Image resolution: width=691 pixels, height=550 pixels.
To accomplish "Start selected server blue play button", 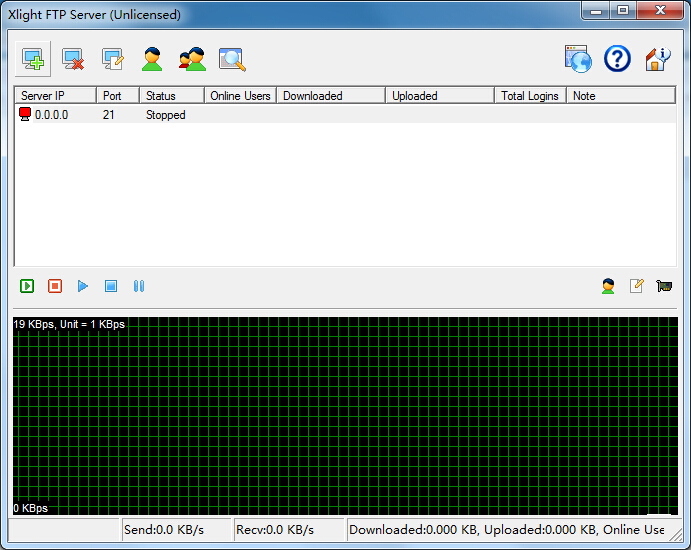I will [82, 286].
